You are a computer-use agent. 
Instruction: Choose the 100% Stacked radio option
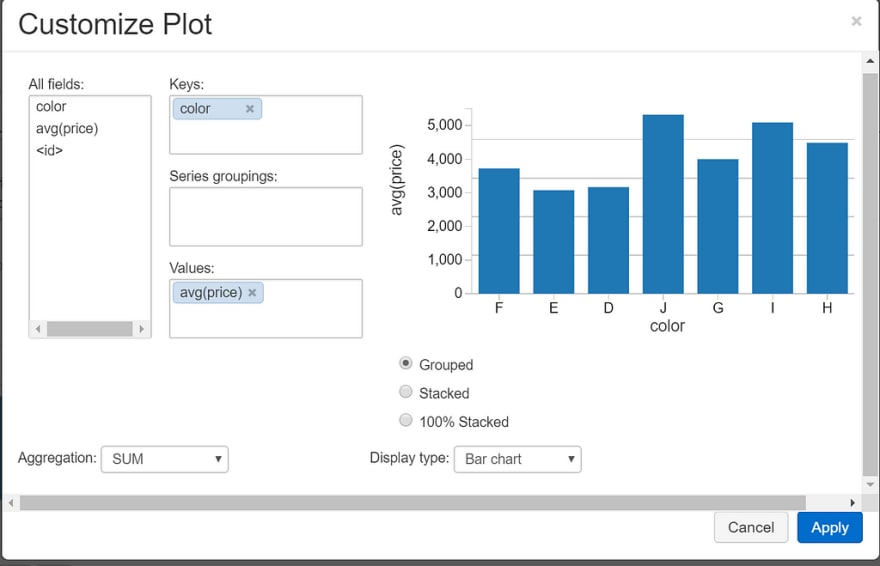pos(405,420)
